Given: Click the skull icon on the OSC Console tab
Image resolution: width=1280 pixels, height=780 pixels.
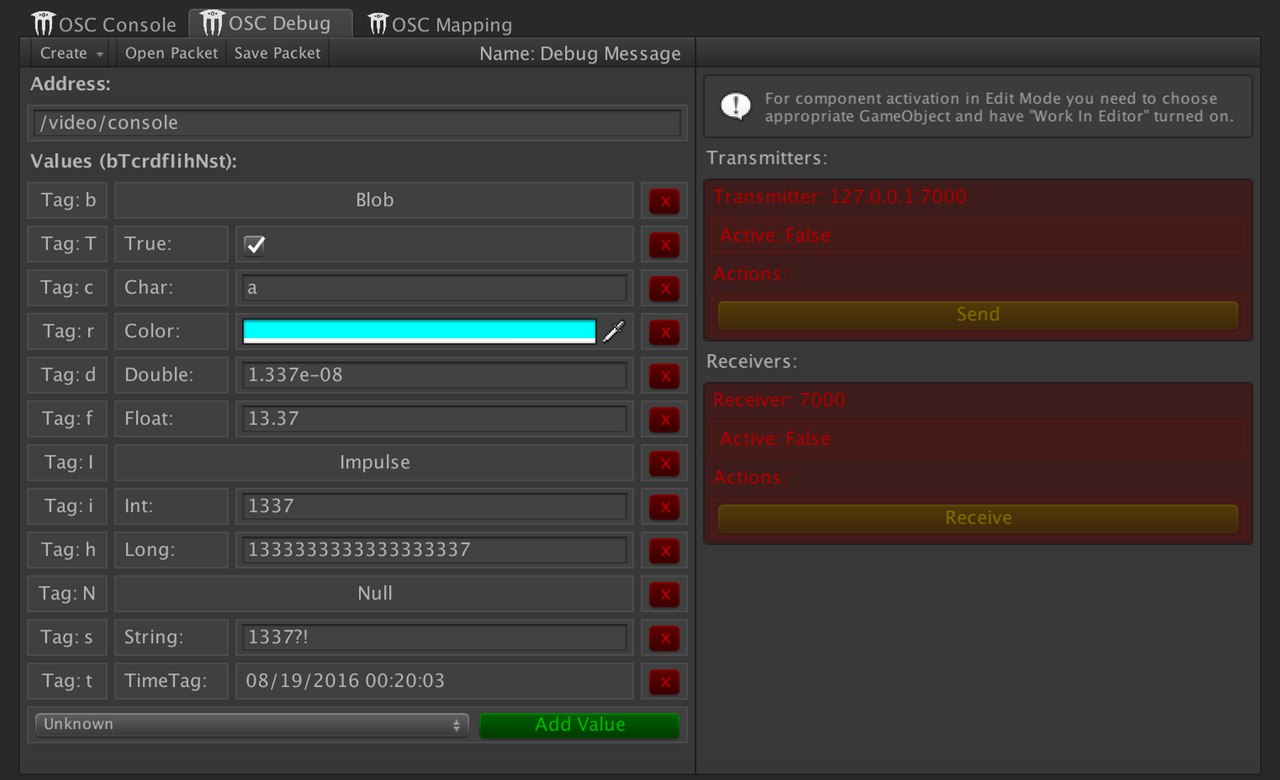Looking at the screenshot, I should click(x=42, y=23).
